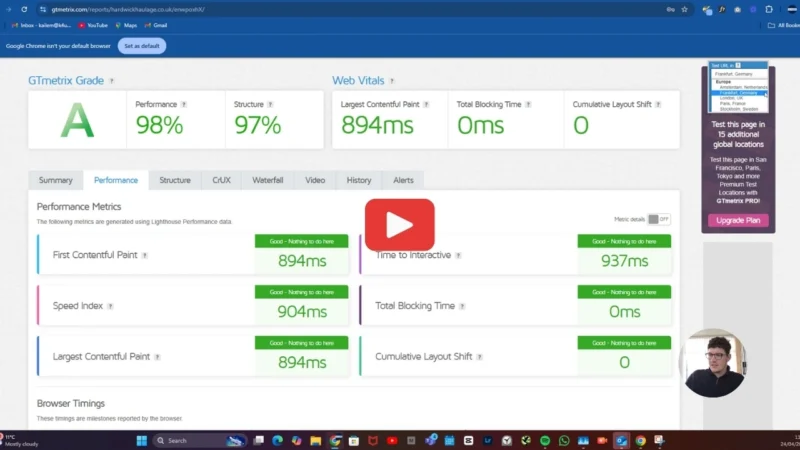
Task: Click the forward navigation arrow
Action: tap(9, 9)
